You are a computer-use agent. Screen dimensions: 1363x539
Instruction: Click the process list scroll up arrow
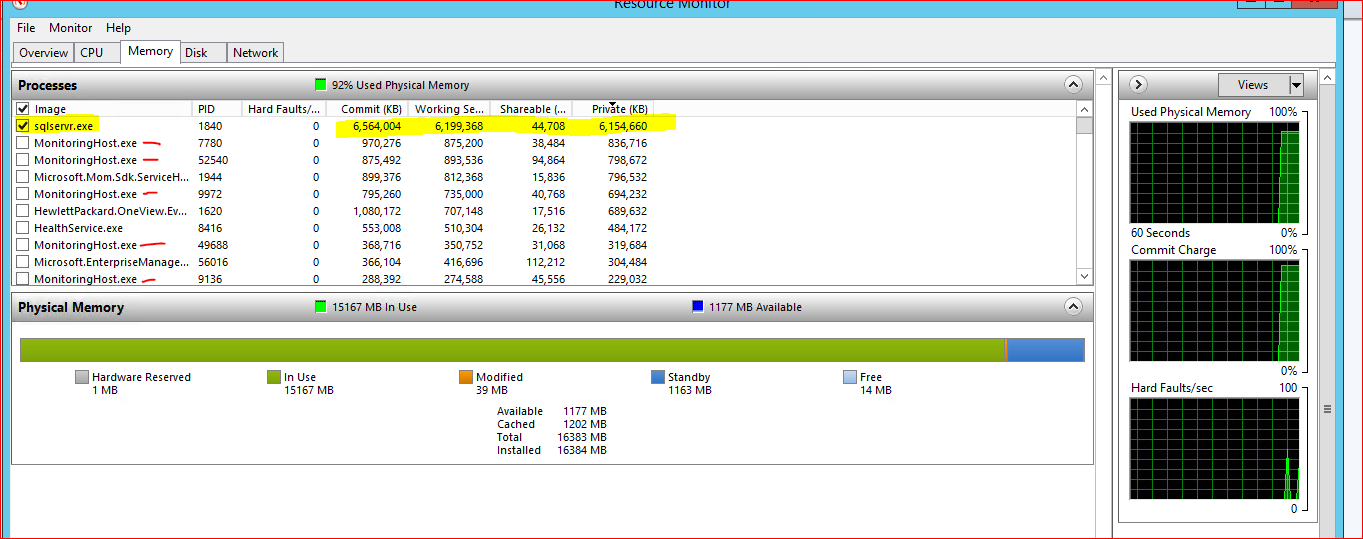click(x=1084, y=108)
